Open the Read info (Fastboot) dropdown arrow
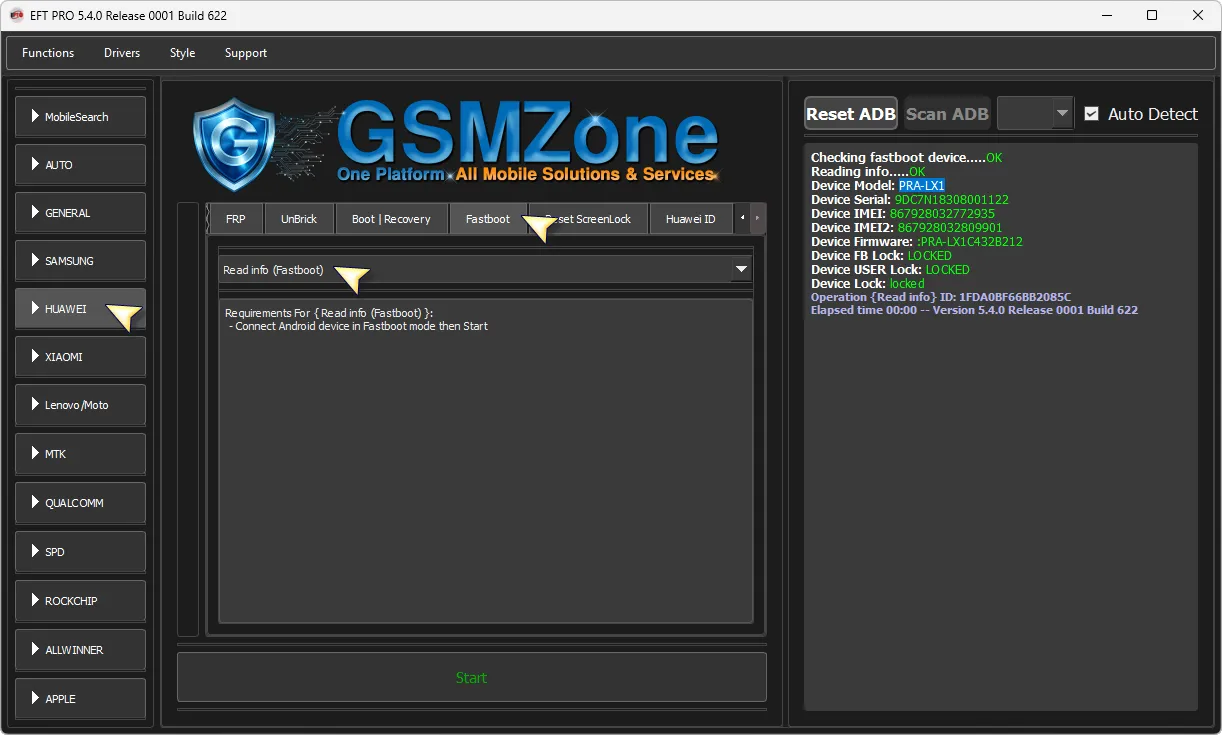 click(741, 269)
